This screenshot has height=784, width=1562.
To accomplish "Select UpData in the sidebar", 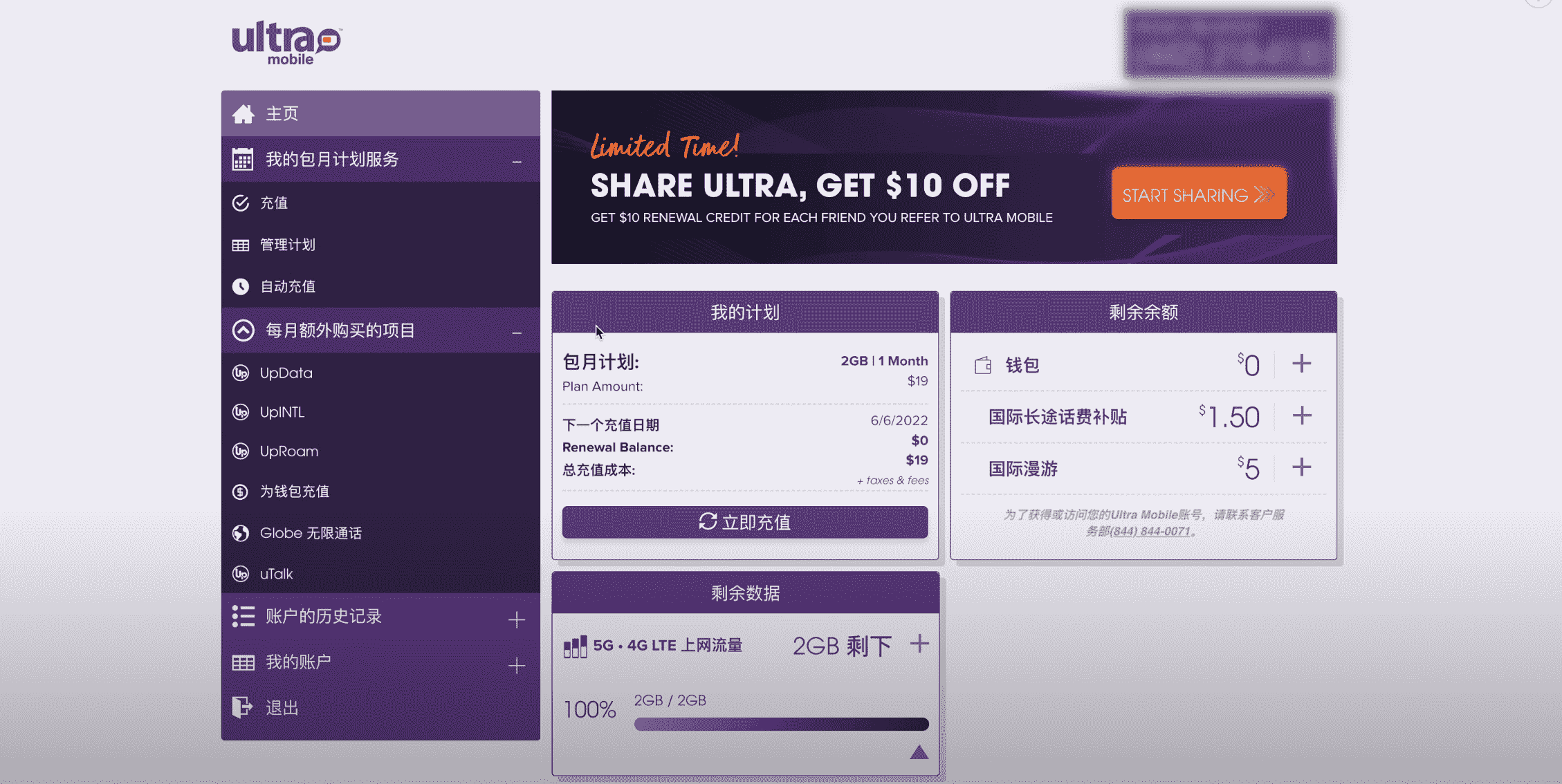I will click(x=380, y=373).
